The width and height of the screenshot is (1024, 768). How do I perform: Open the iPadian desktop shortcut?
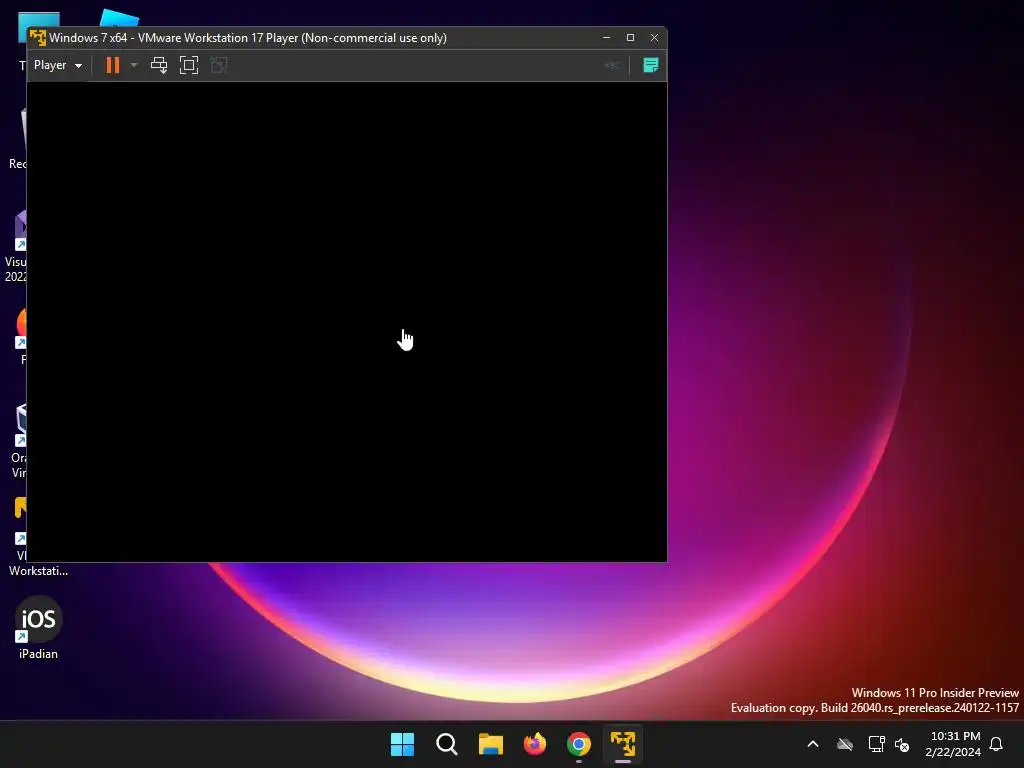39,627
